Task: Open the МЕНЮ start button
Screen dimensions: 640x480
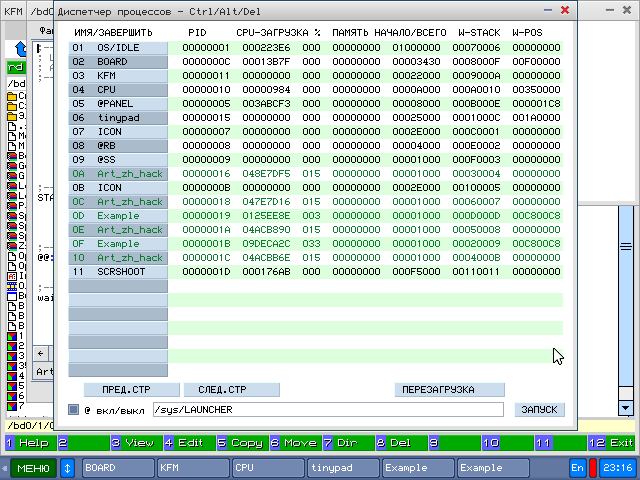Action: pyautogui.click(x=33, y=467)
